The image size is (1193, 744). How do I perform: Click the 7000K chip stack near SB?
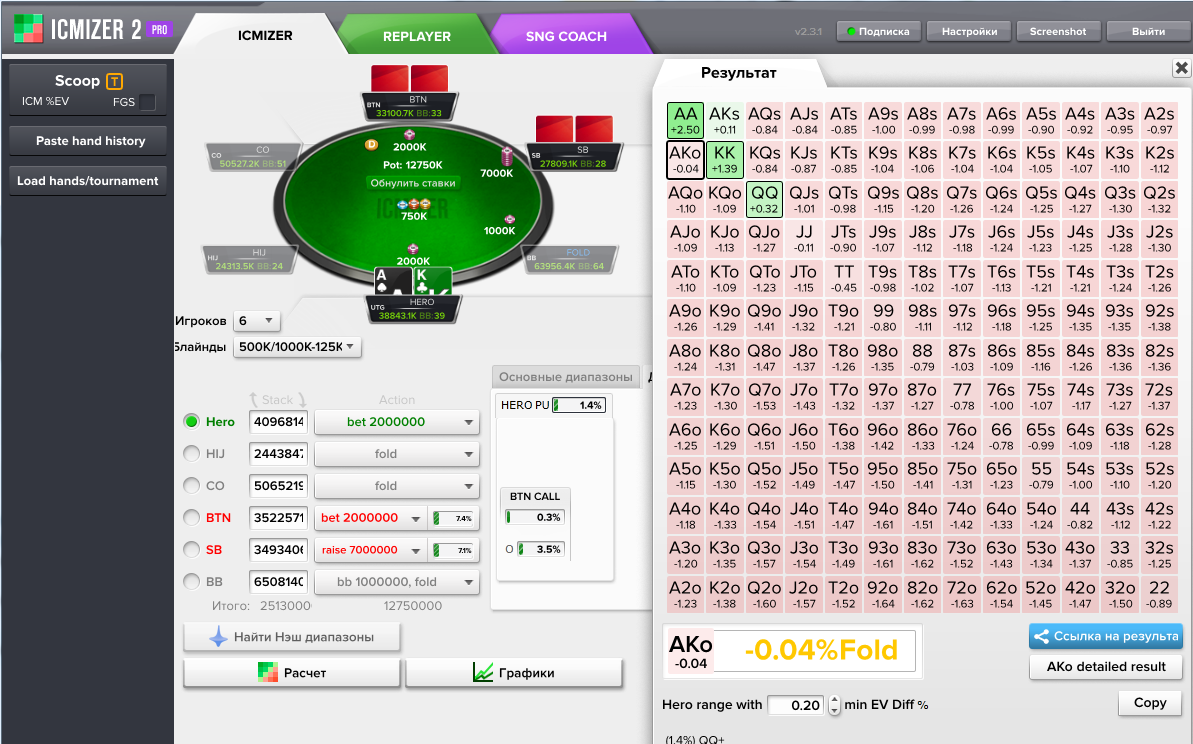[x=507, y=156]
